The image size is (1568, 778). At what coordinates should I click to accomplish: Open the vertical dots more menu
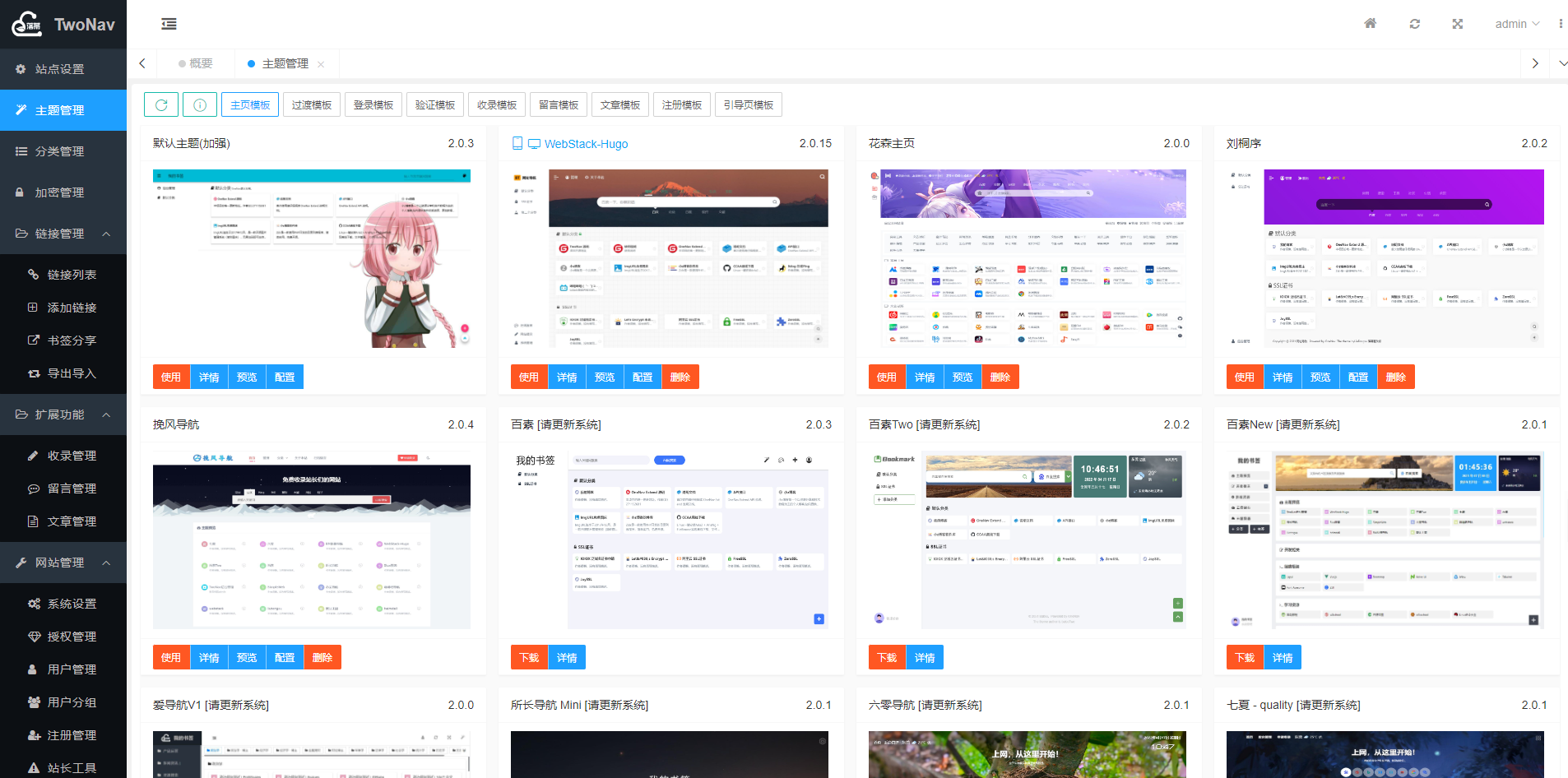pyautogui.click(x=1561, y=24)
